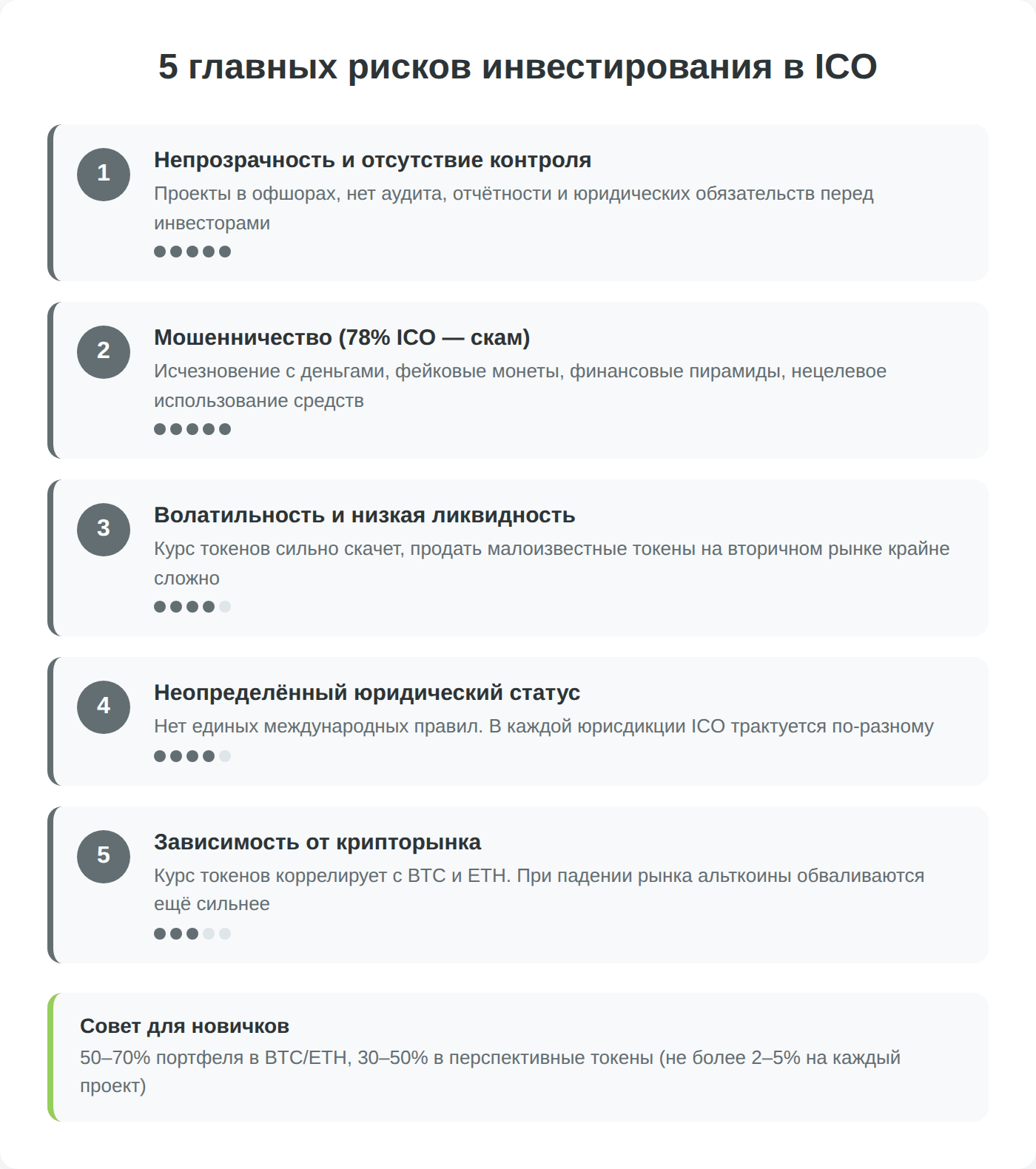Click the Совет для новичков heading
Screen dimensions: 1036x1169
pos(184,1026)
